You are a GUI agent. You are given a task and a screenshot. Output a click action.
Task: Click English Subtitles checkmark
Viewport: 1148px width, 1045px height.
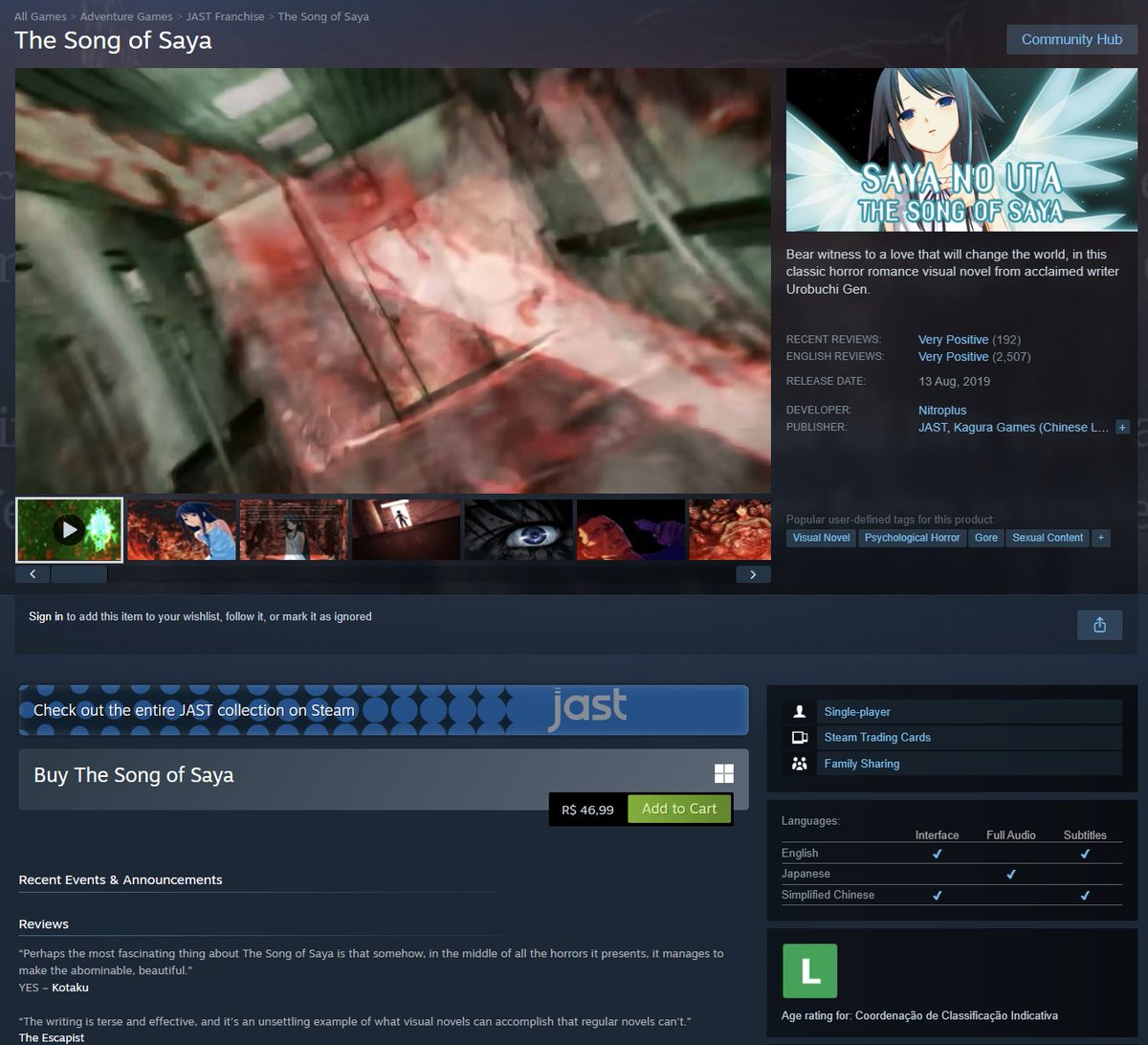pos(1085,854)
